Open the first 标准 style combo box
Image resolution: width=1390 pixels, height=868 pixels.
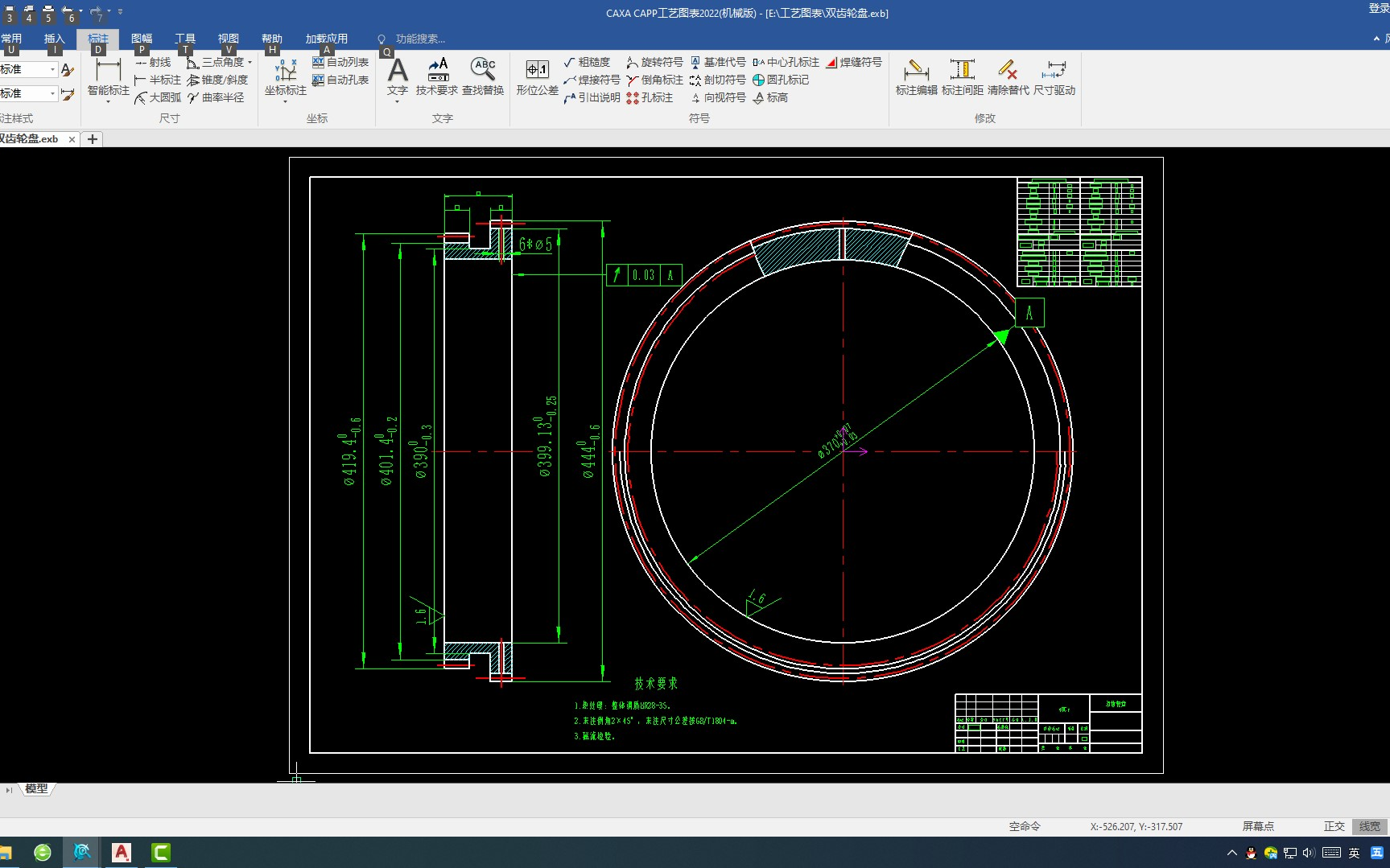29,69
